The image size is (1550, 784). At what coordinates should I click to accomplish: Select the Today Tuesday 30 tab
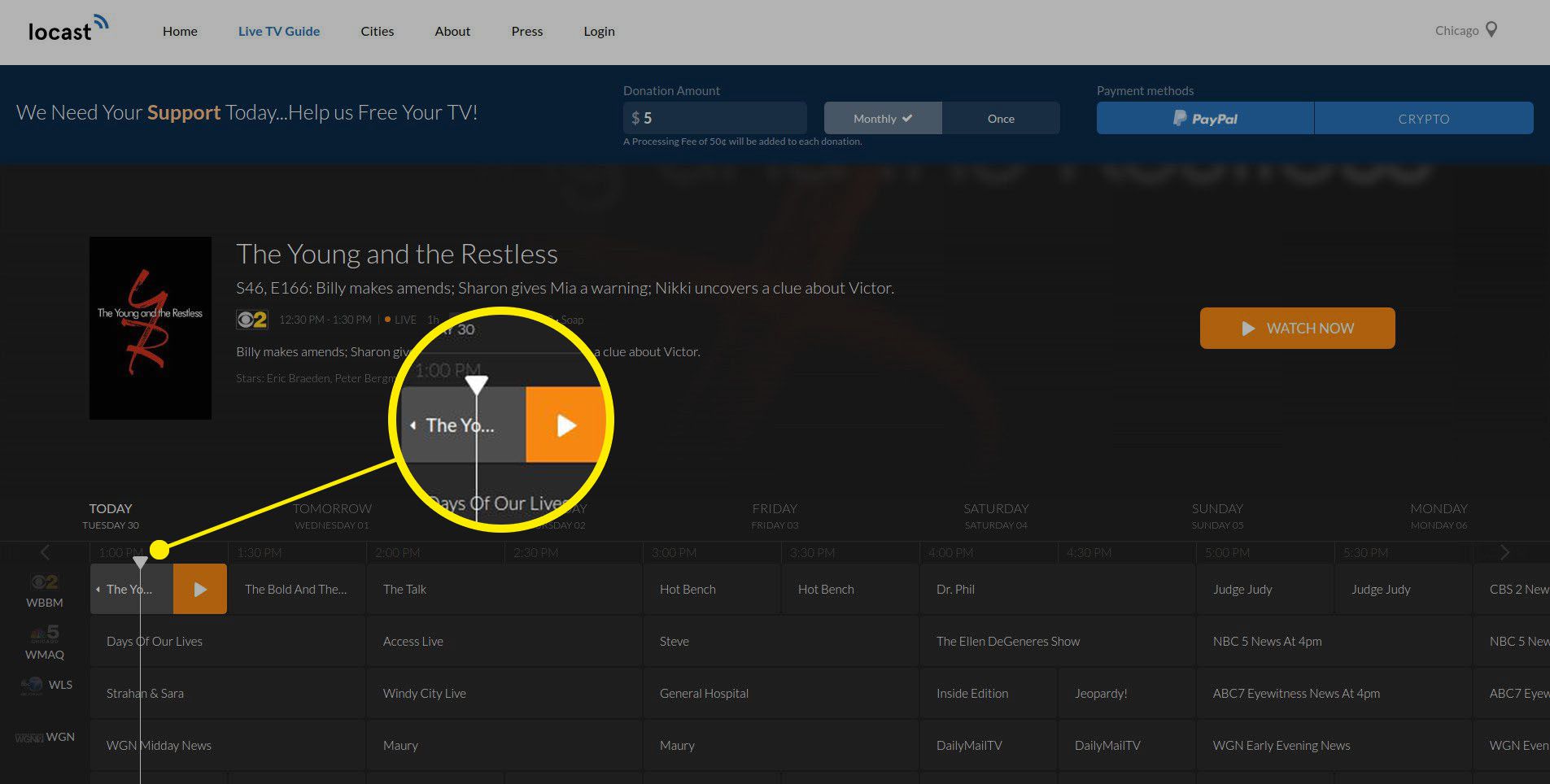(111, 516)
